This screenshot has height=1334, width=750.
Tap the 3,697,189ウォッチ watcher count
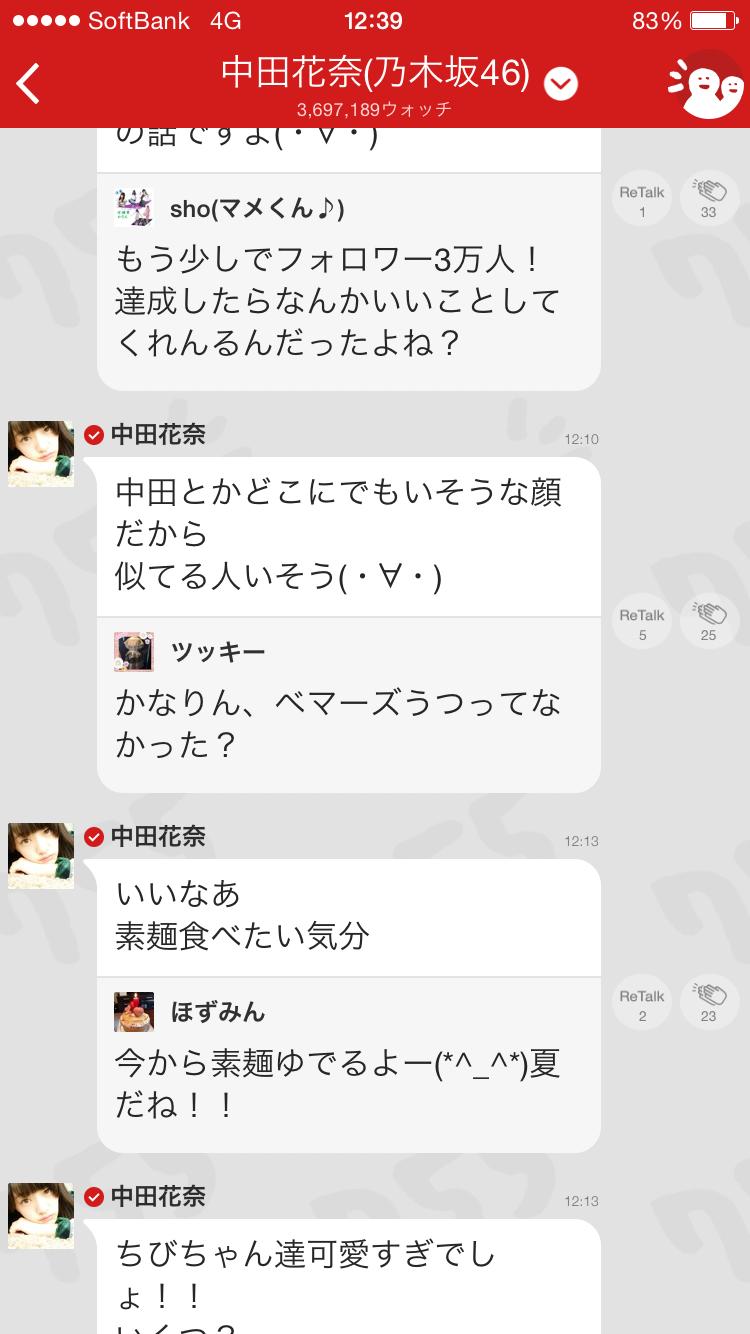click(x=374, y=109)
